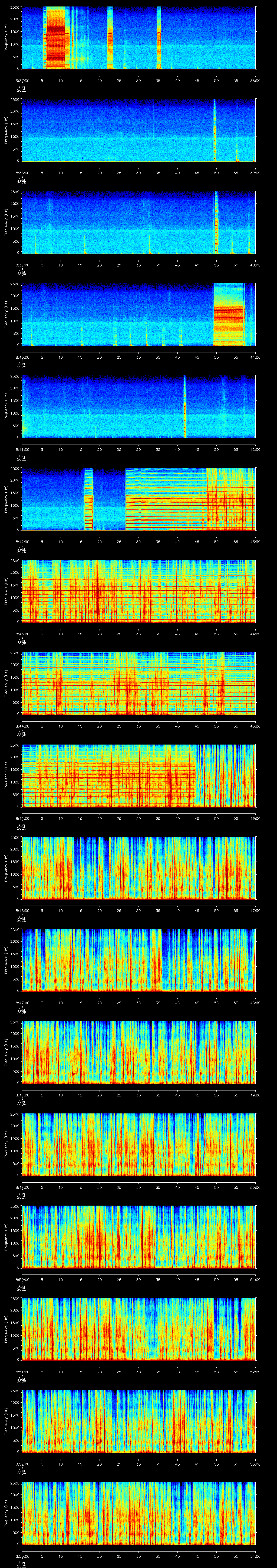
Task: Click the 41:00 end label on the time axis
Action: 256,357
